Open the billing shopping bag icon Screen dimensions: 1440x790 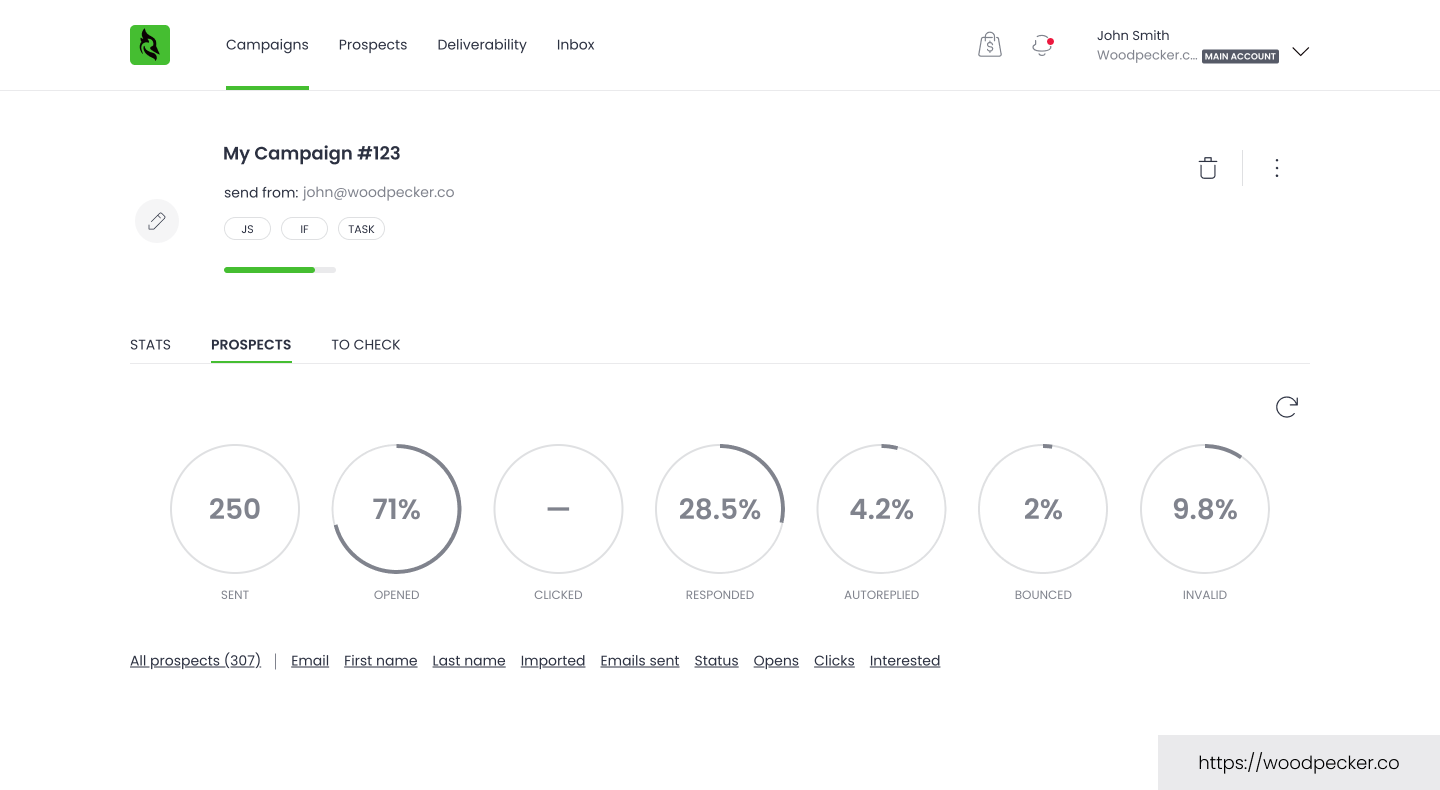coord(989,45)
